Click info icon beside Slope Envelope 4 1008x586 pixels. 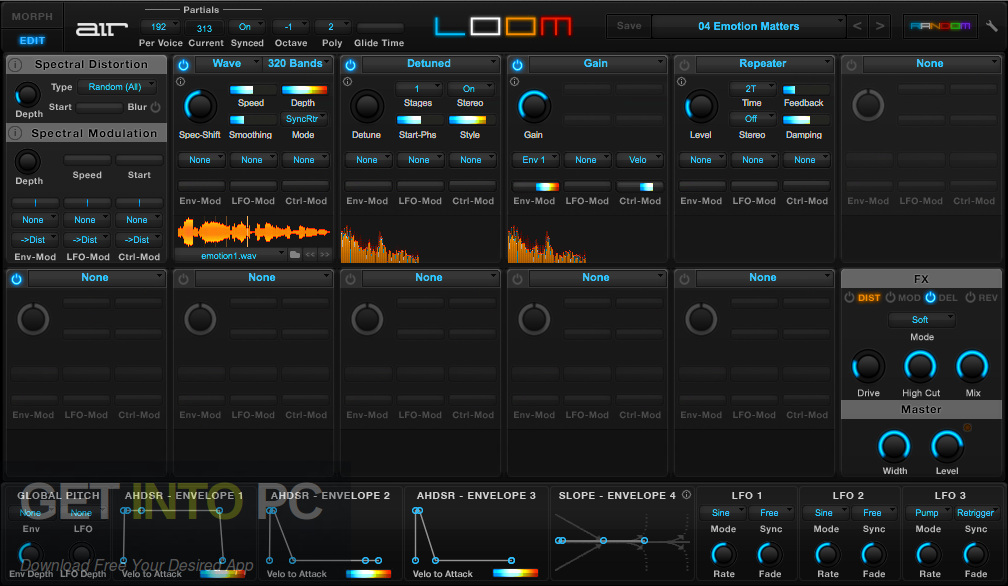click(686, 495)
